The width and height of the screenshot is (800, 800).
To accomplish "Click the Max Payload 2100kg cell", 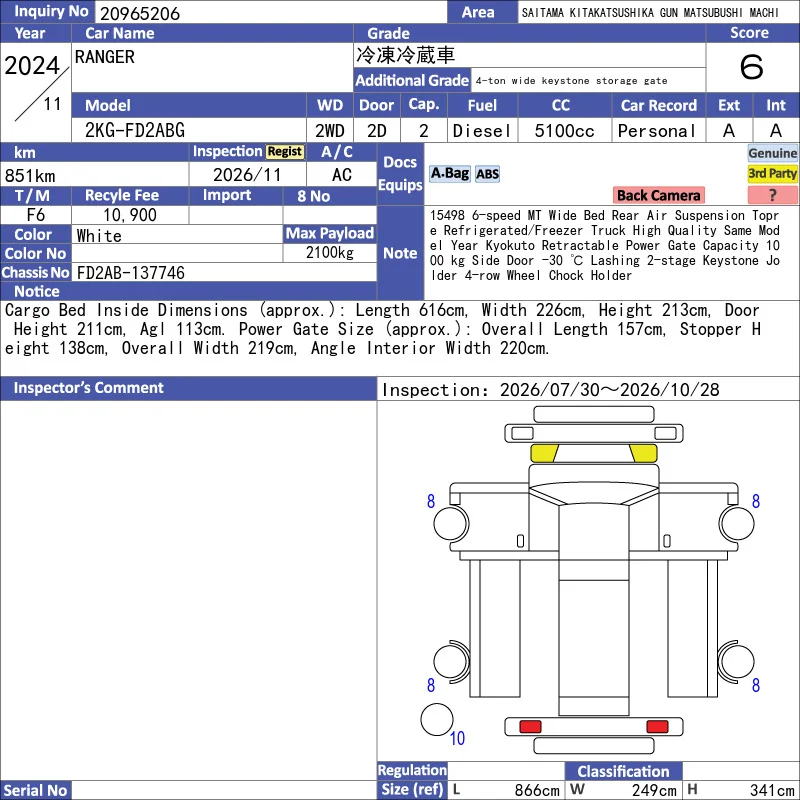I will tap(330, 252).
